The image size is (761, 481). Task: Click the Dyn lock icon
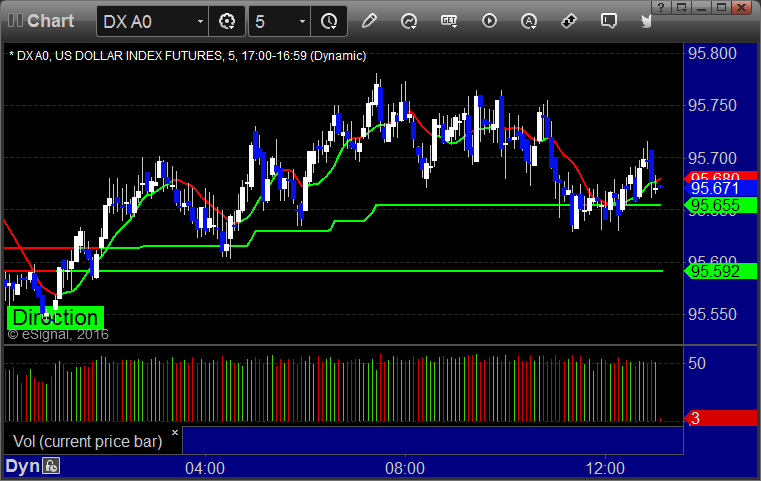pyautogui.click(x=50, y=466)
